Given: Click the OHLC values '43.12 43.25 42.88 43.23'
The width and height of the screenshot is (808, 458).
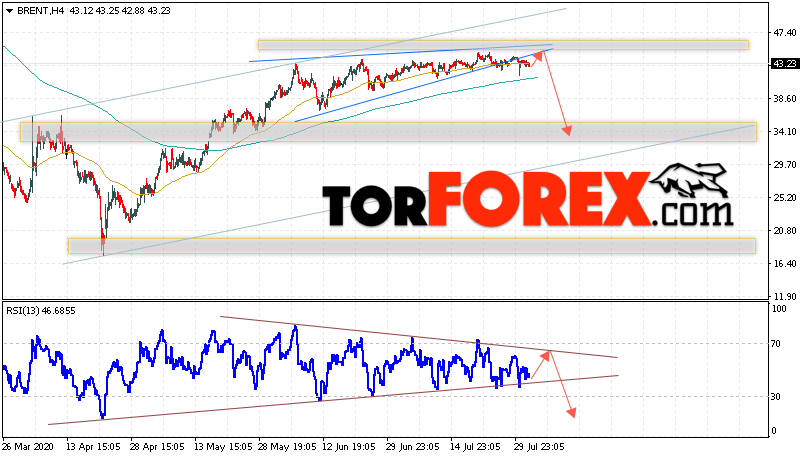Looking at the screenshot, I should click(120, 10).
